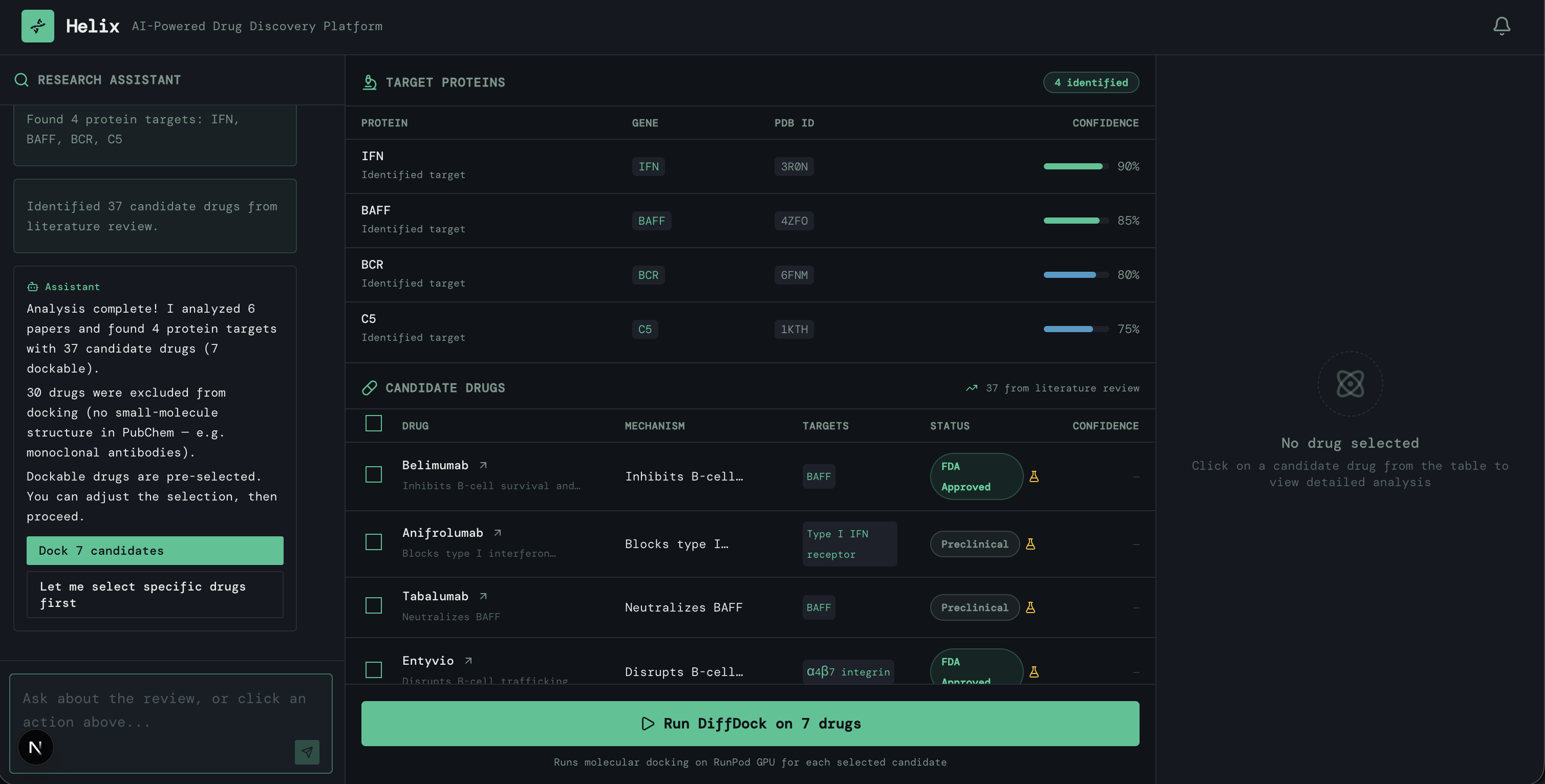Click the 3R0N PDB ID tag
The height and width of the screenshot is (784, 1545).
[793, 167]
